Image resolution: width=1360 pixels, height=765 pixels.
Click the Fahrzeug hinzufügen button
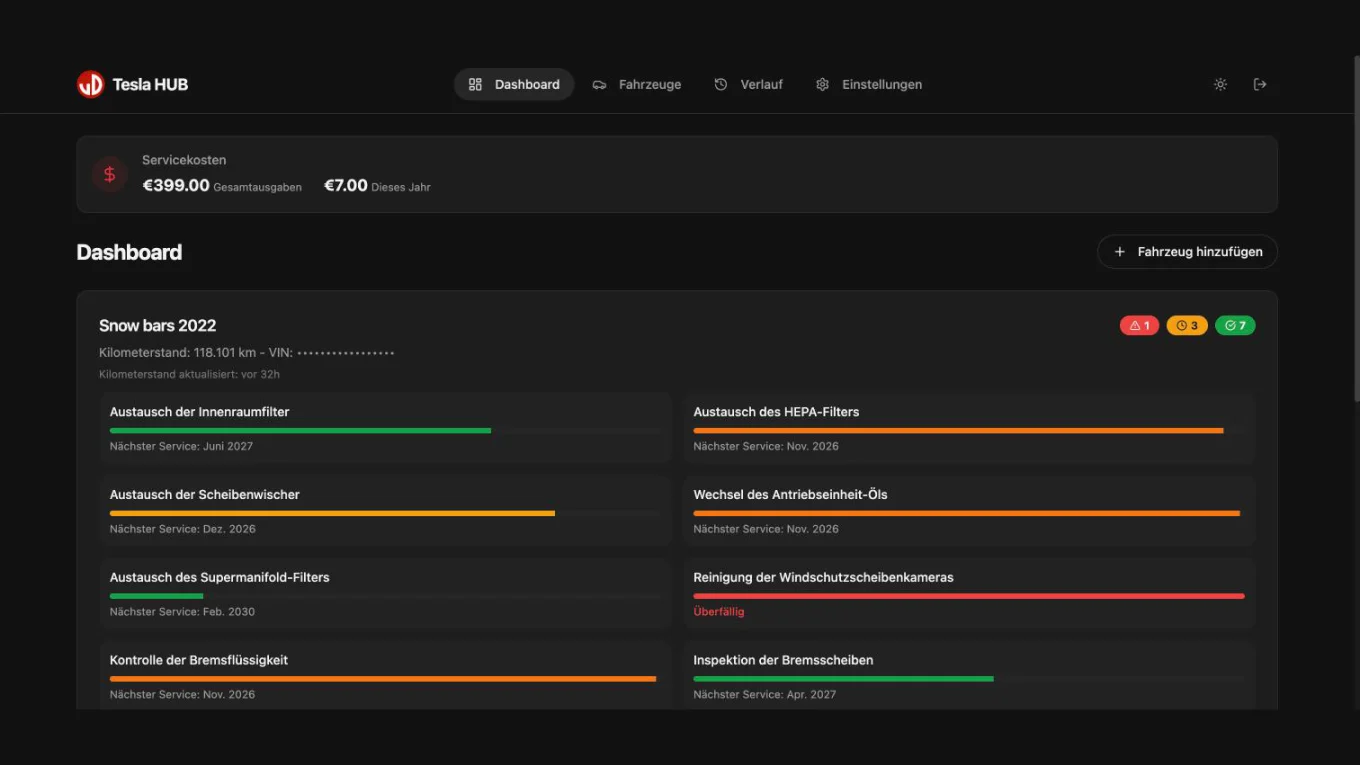click(1187, 252)
